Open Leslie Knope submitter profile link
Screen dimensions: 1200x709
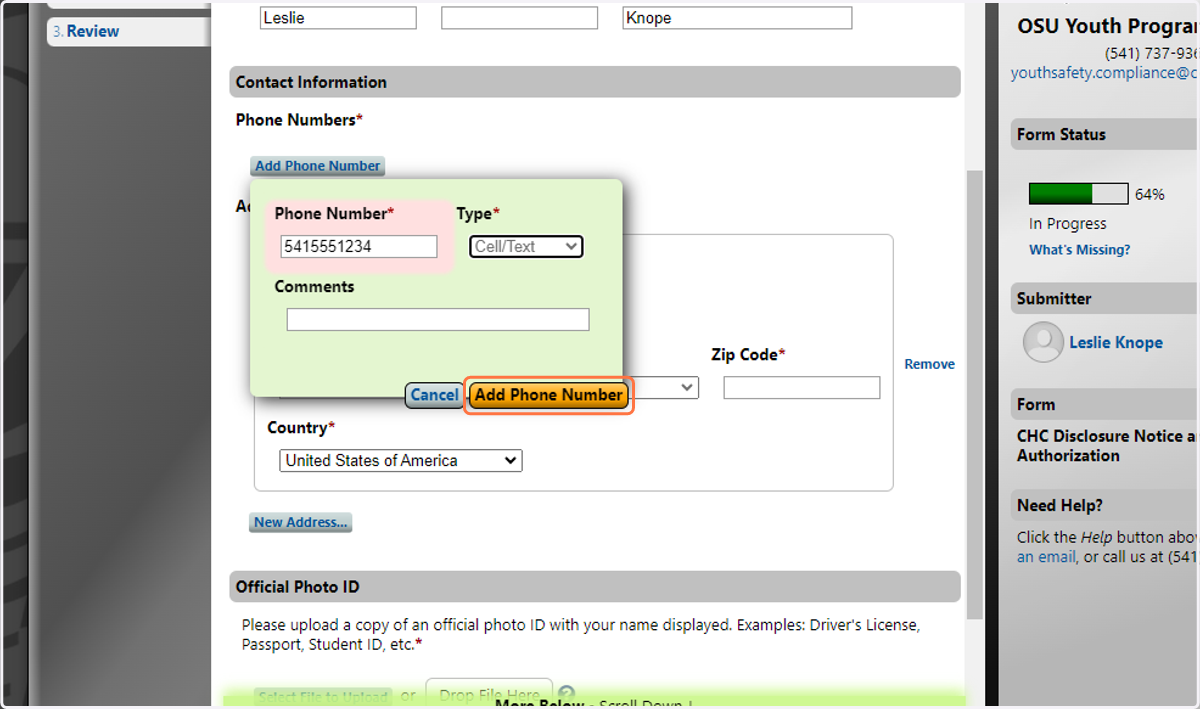(1116, 342)
